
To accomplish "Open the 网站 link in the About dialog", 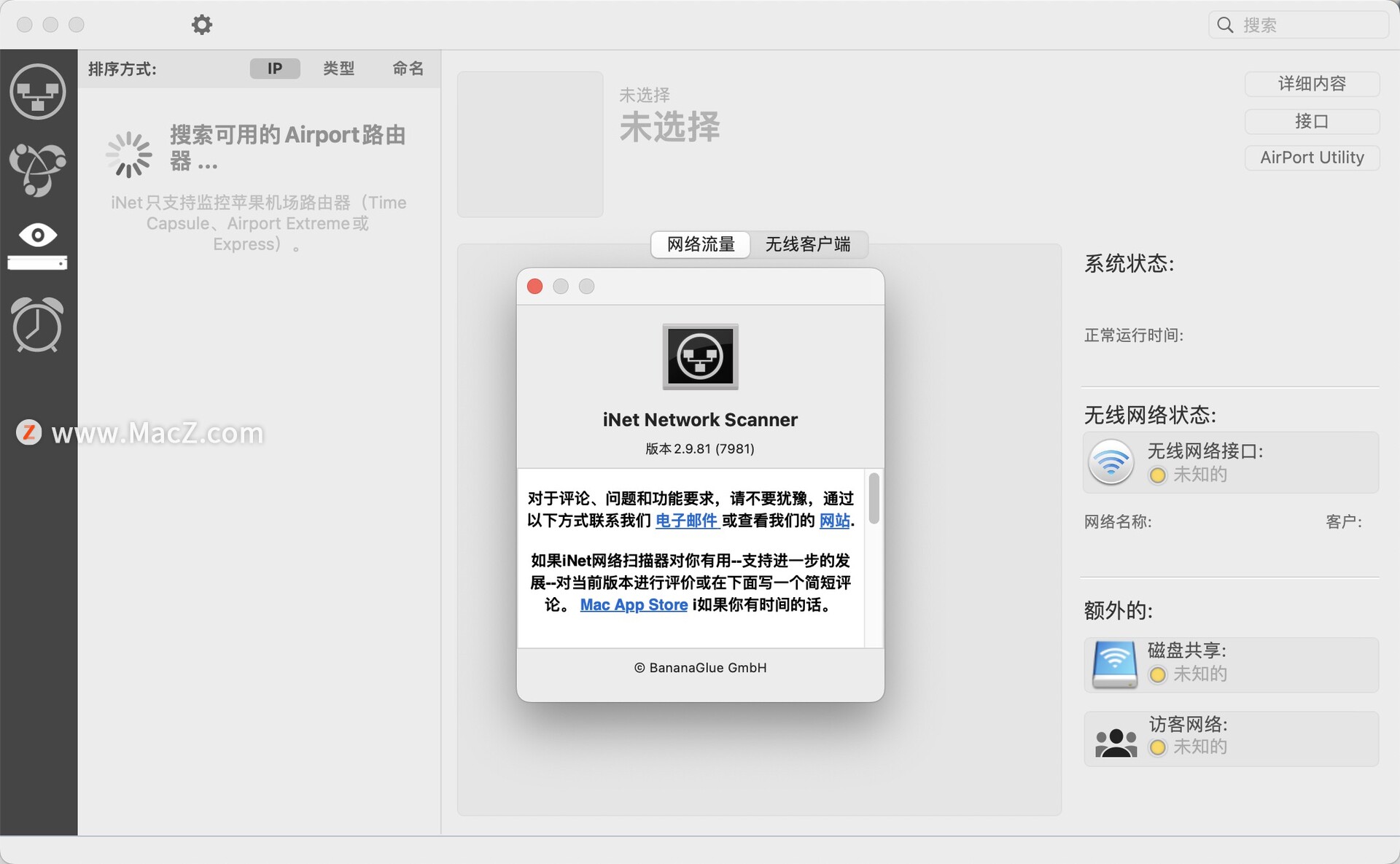I will (835, 521).
